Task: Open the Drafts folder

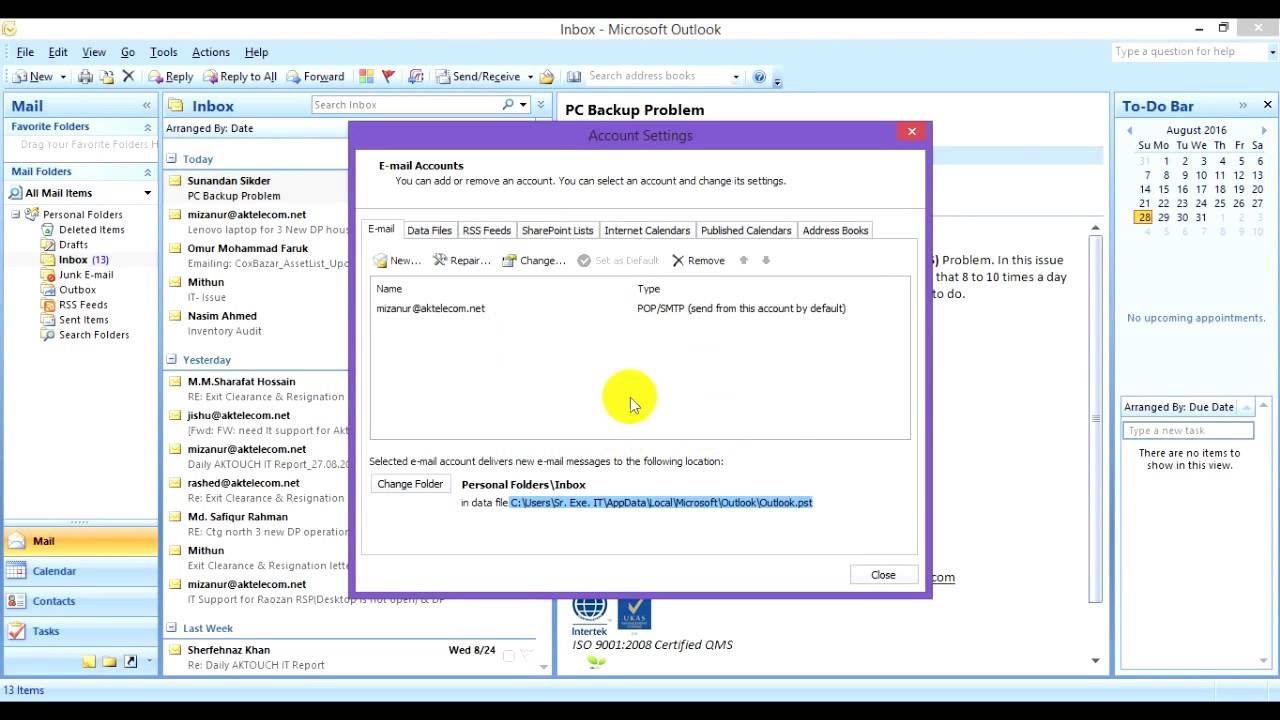Action: coord(73,245)
